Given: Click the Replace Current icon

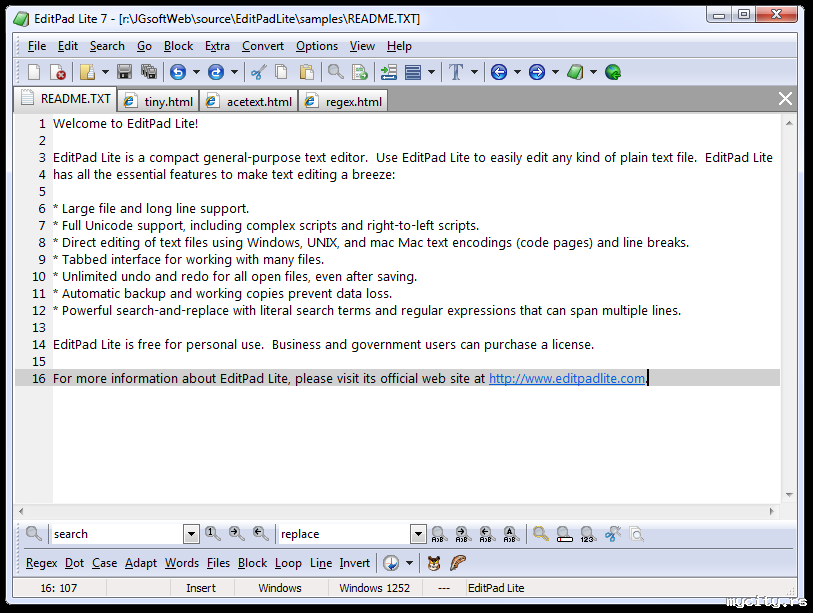Looking at the screenshot, I should tap(439, 534).
